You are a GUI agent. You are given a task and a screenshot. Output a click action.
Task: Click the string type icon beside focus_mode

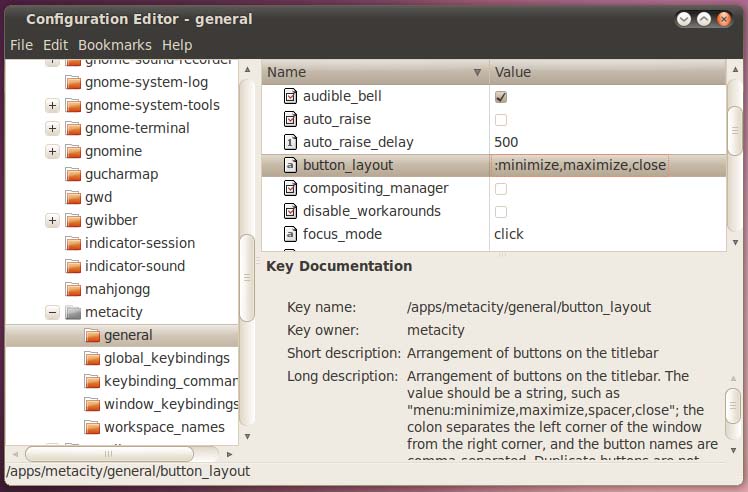[x=291, y=234]
